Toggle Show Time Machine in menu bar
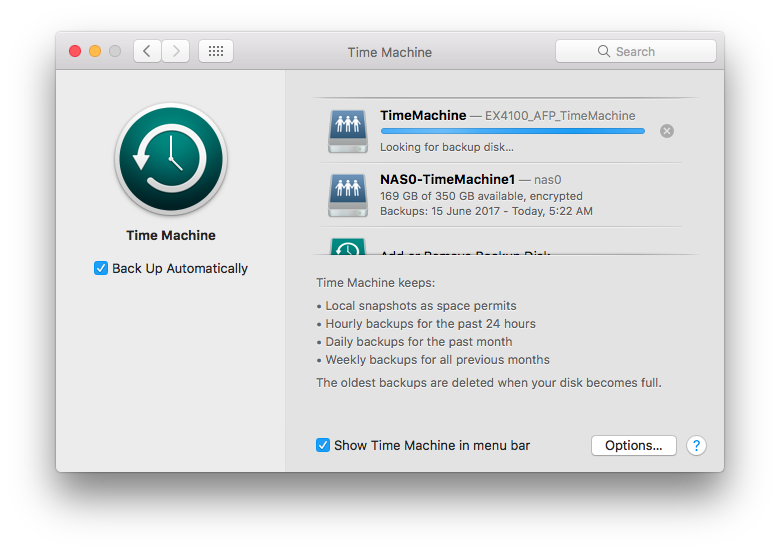The height and width of the screenshot is (552, 780). point(322,445)
